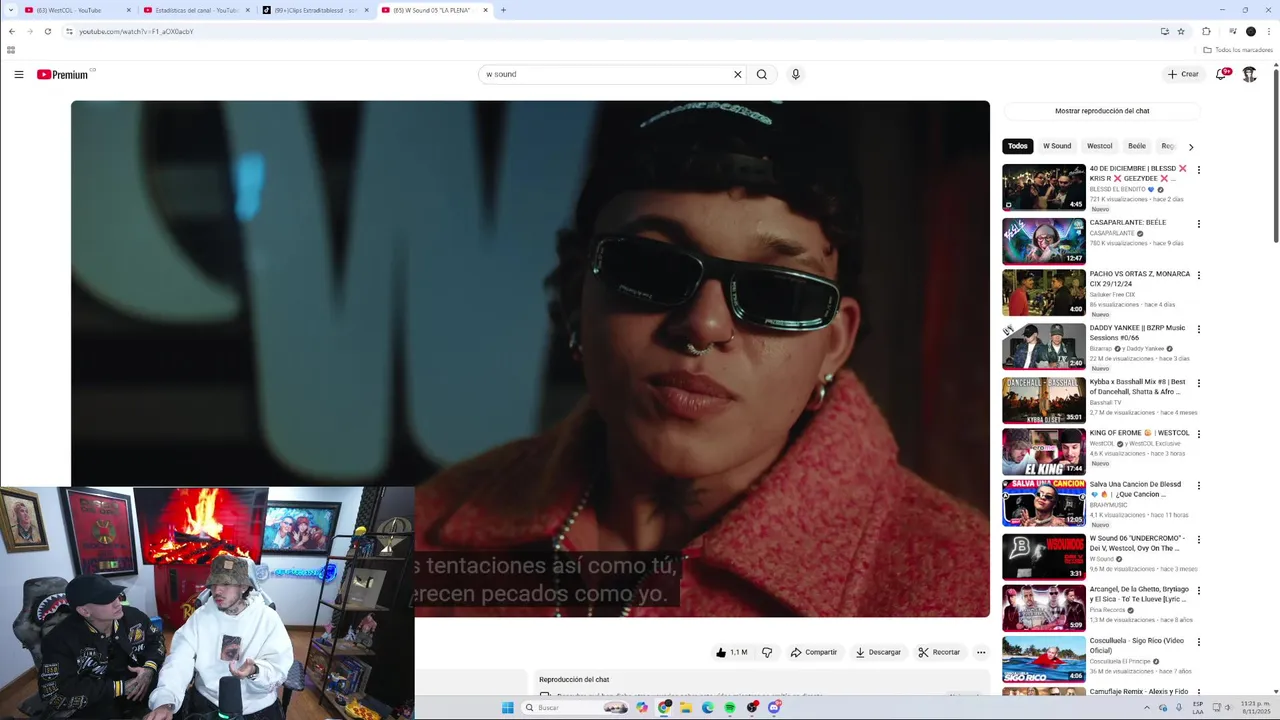Open Todos los marcadores folder
Viewport: 1280px width, 720px height.
click(1238, 50)
